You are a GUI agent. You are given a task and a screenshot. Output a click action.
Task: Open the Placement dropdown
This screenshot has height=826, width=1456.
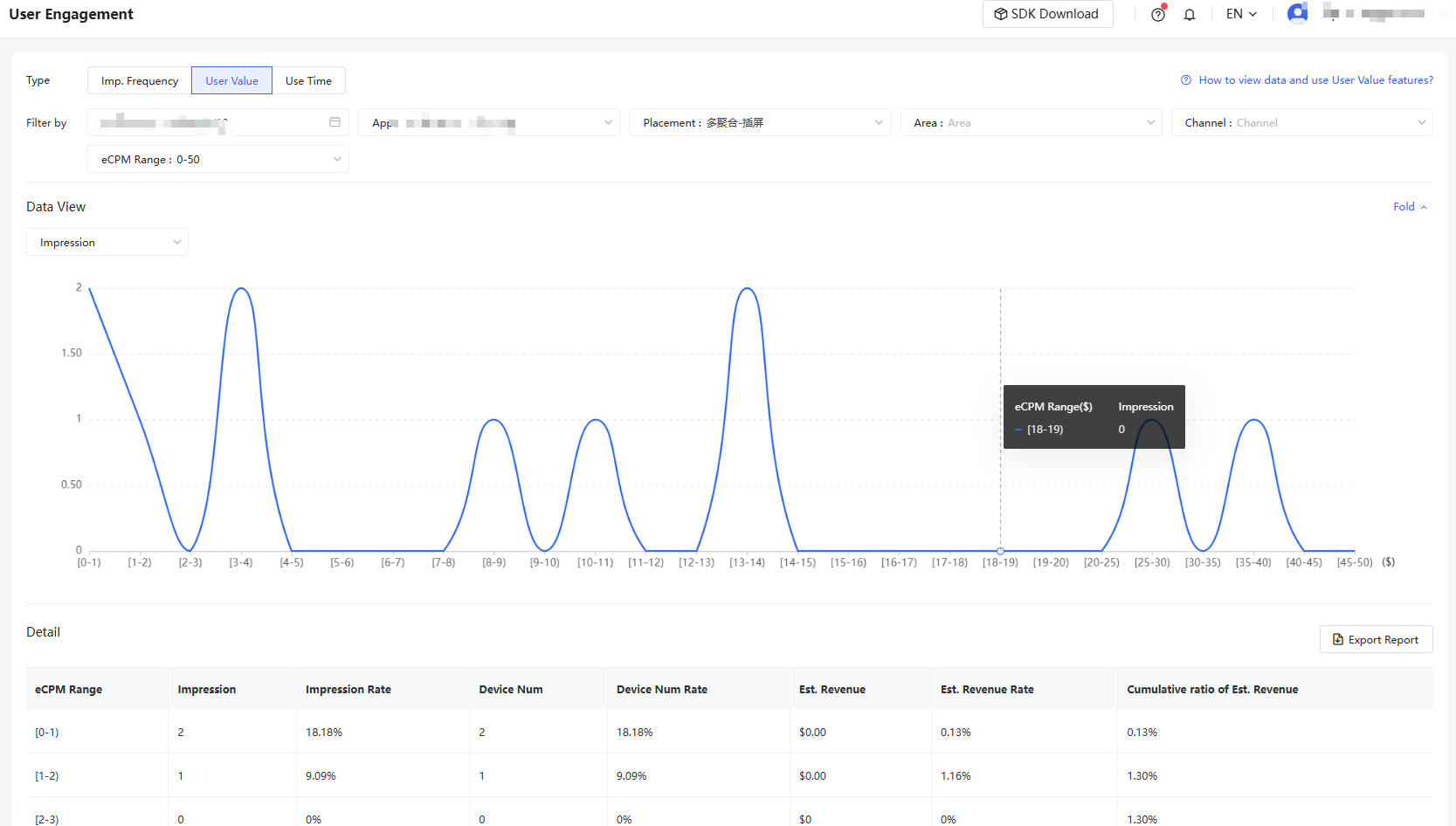coord(760,122)
